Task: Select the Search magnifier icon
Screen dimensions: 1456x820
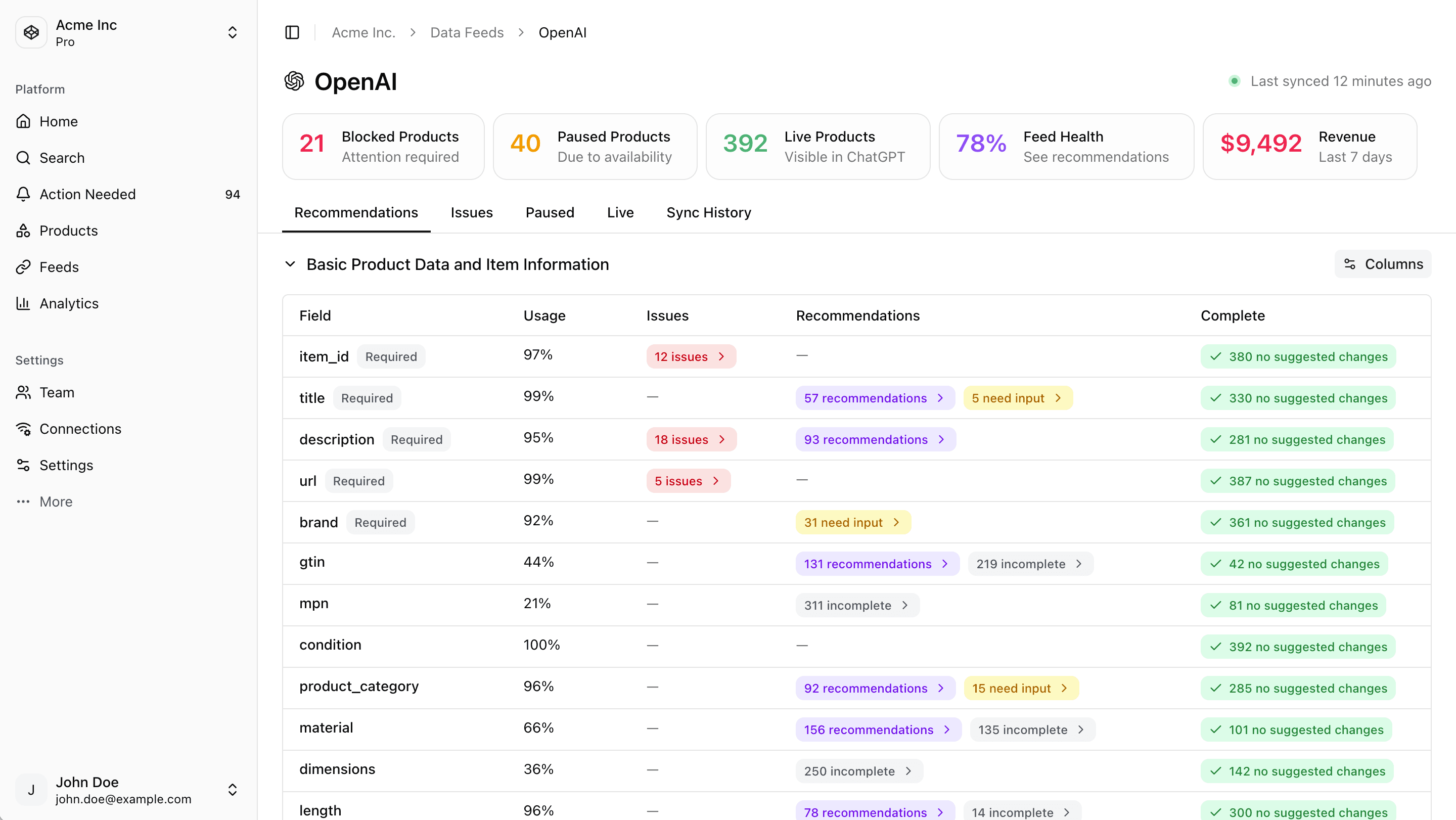Action: 23,158
